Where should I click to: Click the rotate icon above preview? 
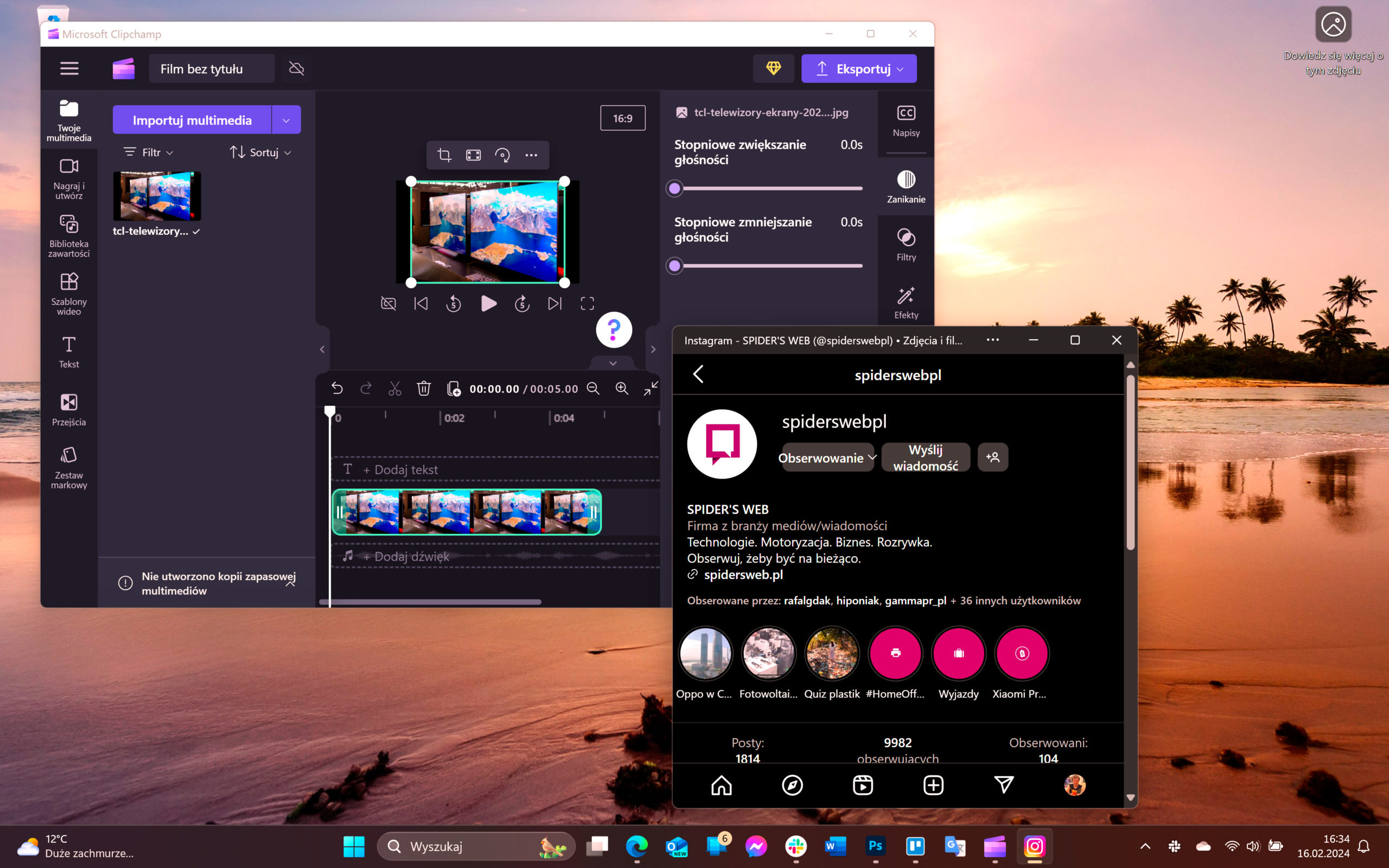[502, 155]
